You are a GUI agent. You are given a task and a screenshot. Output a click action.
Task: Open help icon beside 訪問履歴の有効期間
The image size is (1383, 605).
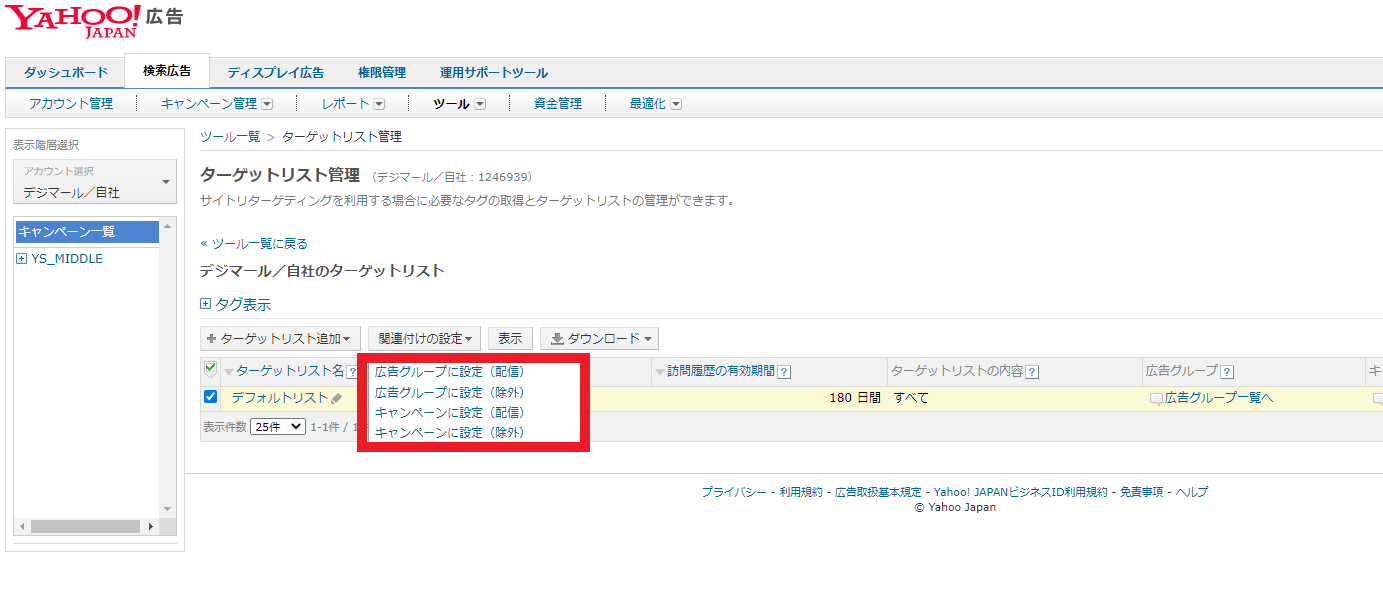(x=784, y=372)
